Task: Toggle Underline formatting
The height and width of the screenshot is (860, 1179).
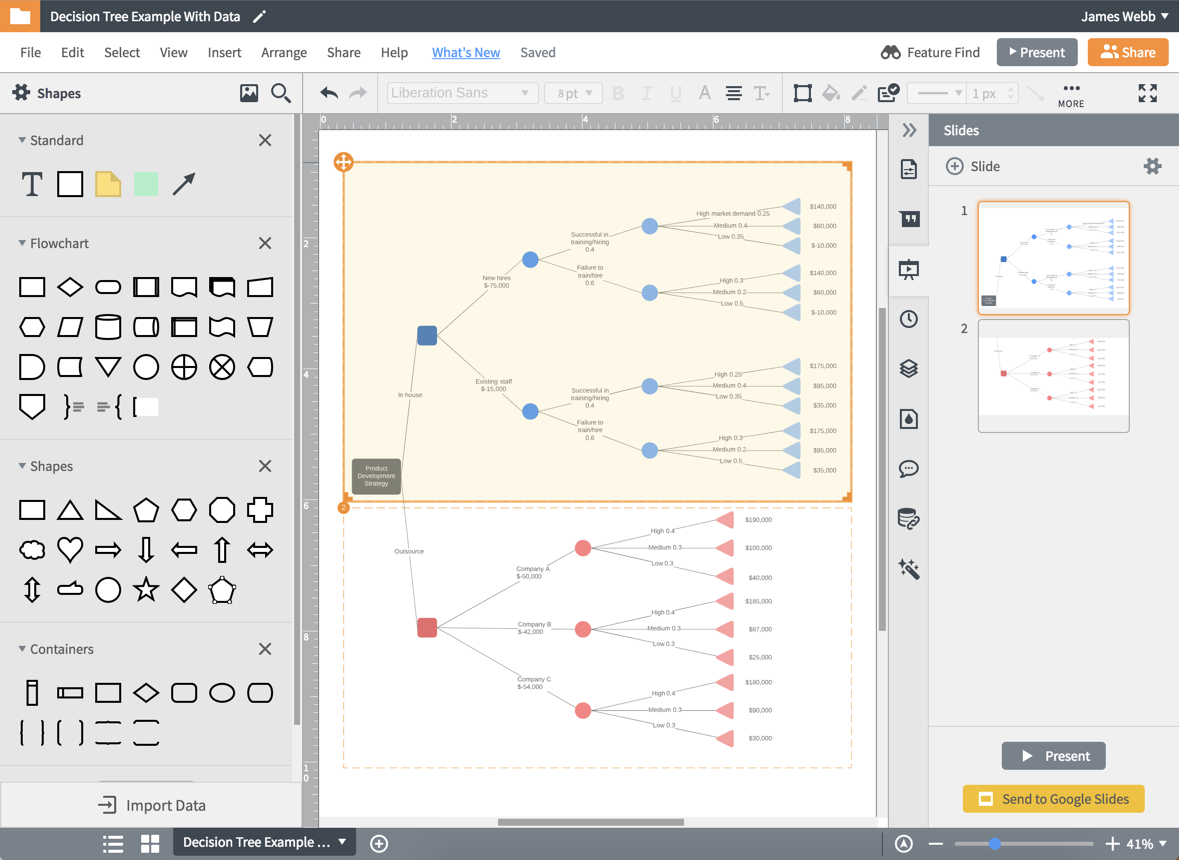Action: (x=675, y=92)
